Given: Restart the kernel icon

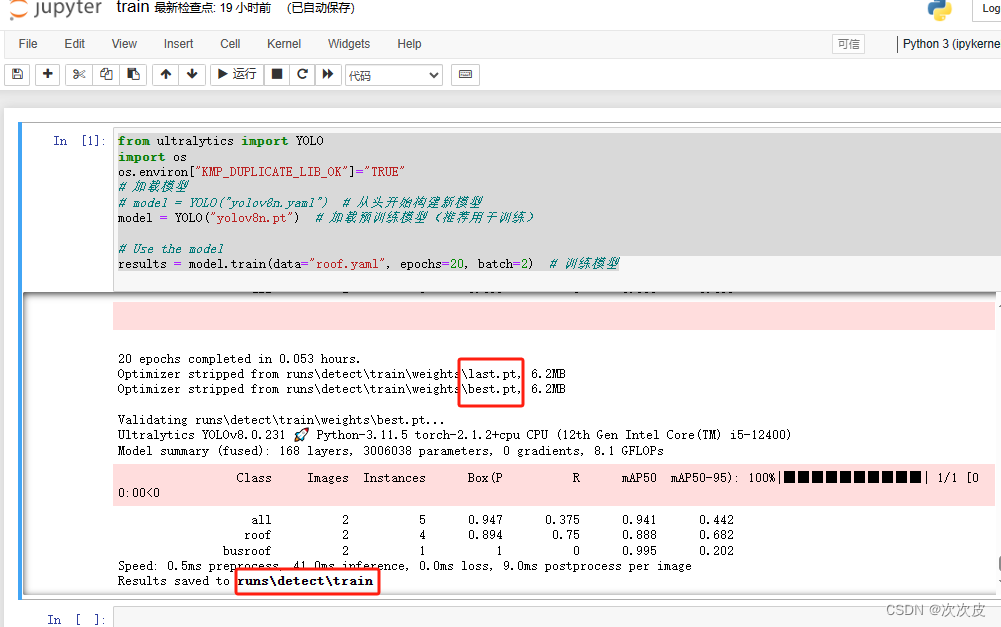Looking at the screenshot, I should 303,75.
